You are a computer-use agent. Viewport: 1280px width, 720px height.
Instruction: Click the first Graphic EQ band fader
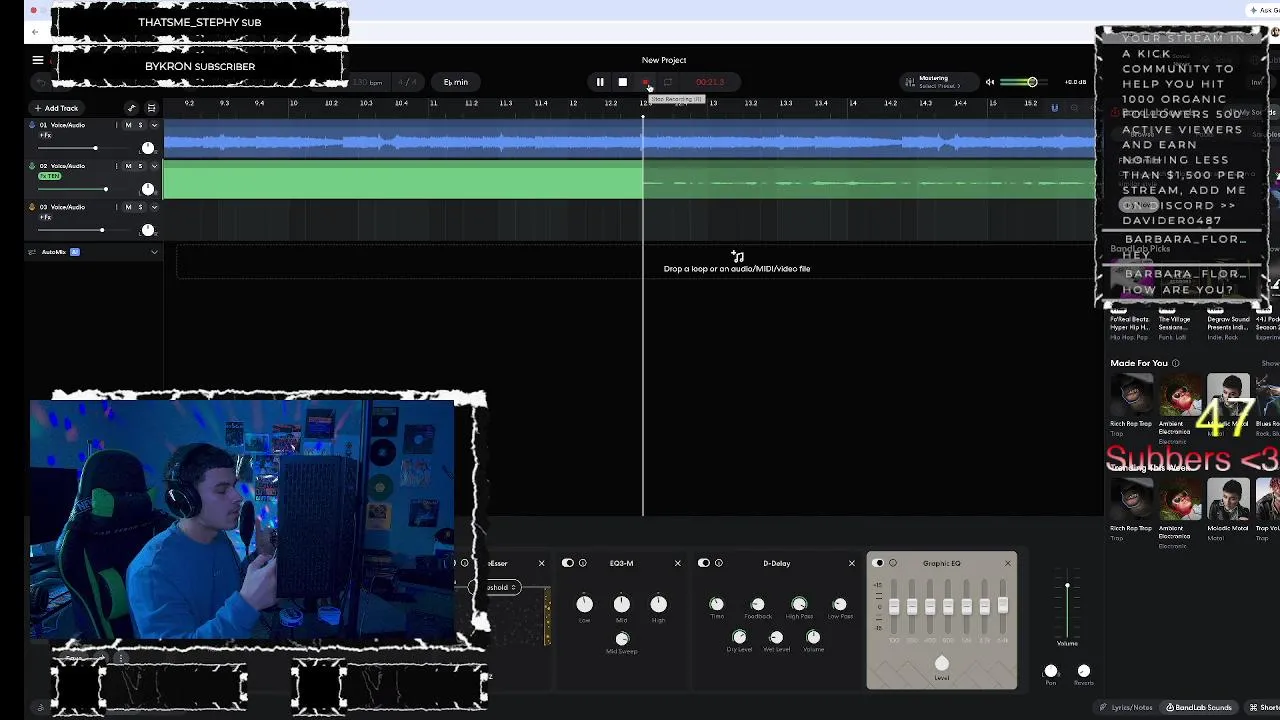coord(893,607)
